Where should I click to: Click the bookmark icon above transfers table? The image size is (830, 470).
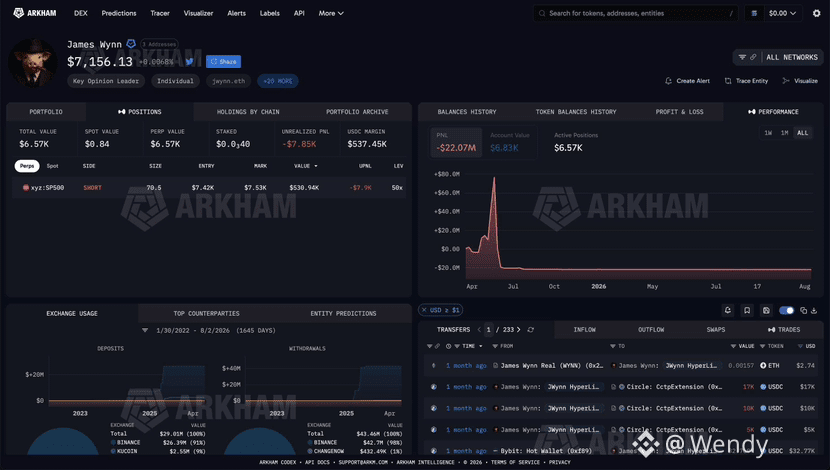[747, 310]
